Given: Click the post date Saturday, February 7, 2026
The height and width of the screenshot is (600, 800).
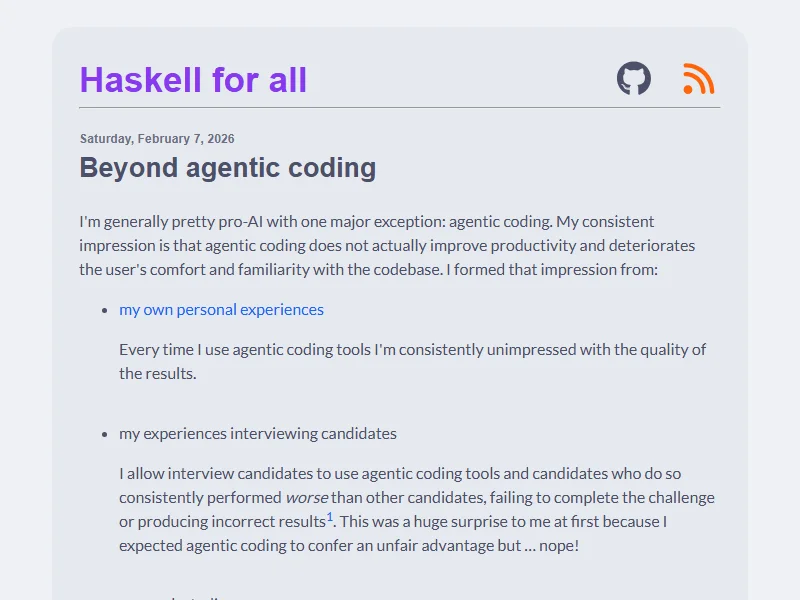Looking at the screenshot, I should click(x=157, y=139).
